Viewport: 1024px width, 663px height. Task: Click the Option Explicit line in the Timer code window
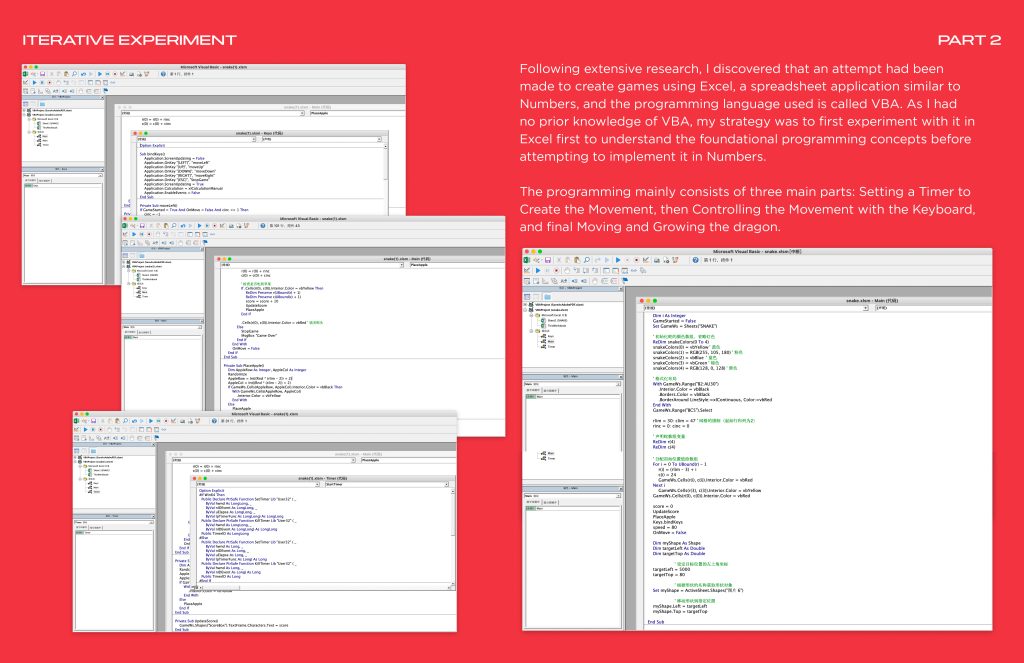[x=212, y=491]
